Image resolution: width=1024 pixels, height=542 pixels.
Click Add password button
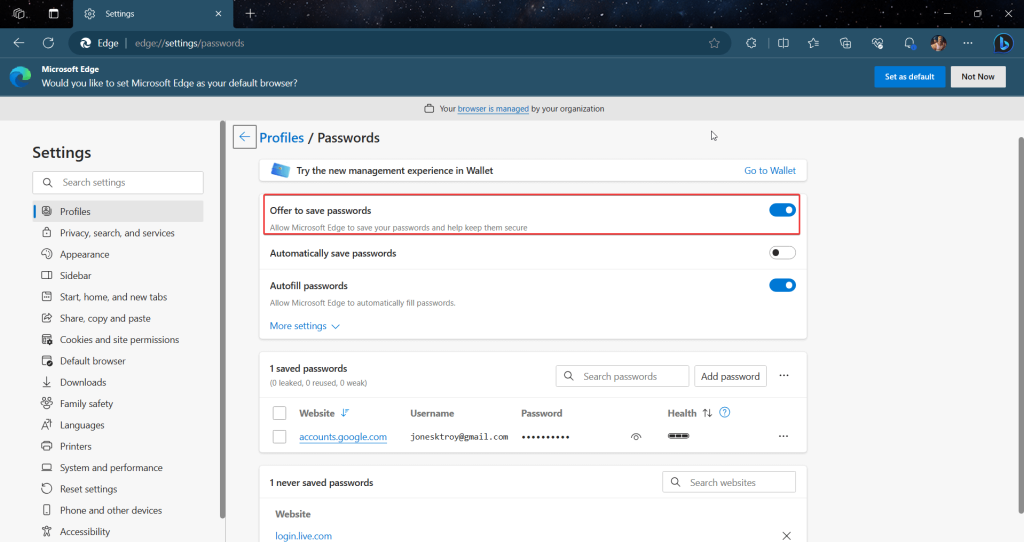[x=730, y=376]
